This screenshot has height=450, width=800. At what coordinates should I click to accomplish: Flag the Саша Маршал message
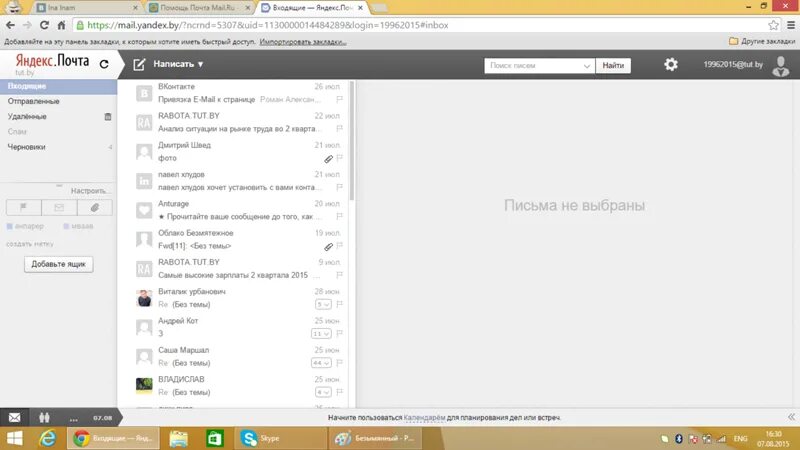click(x=340, y=363)
